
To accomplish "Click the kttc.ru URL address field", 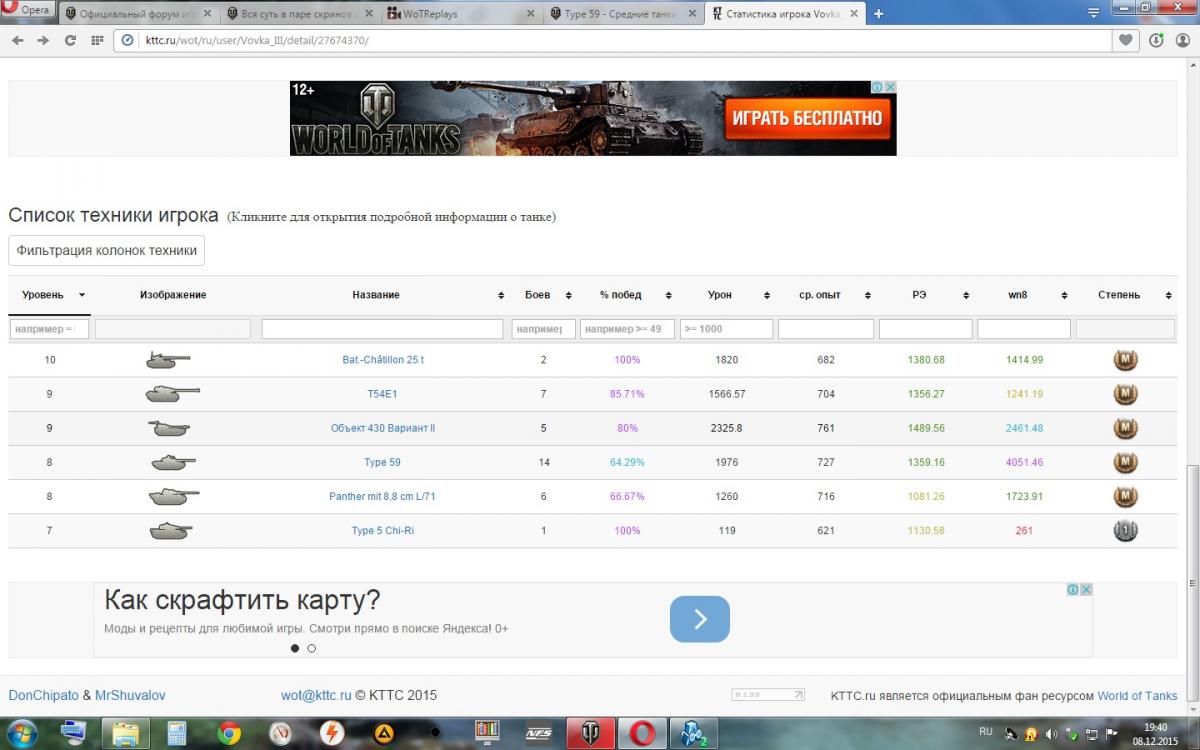I will (x=612, y=40).
